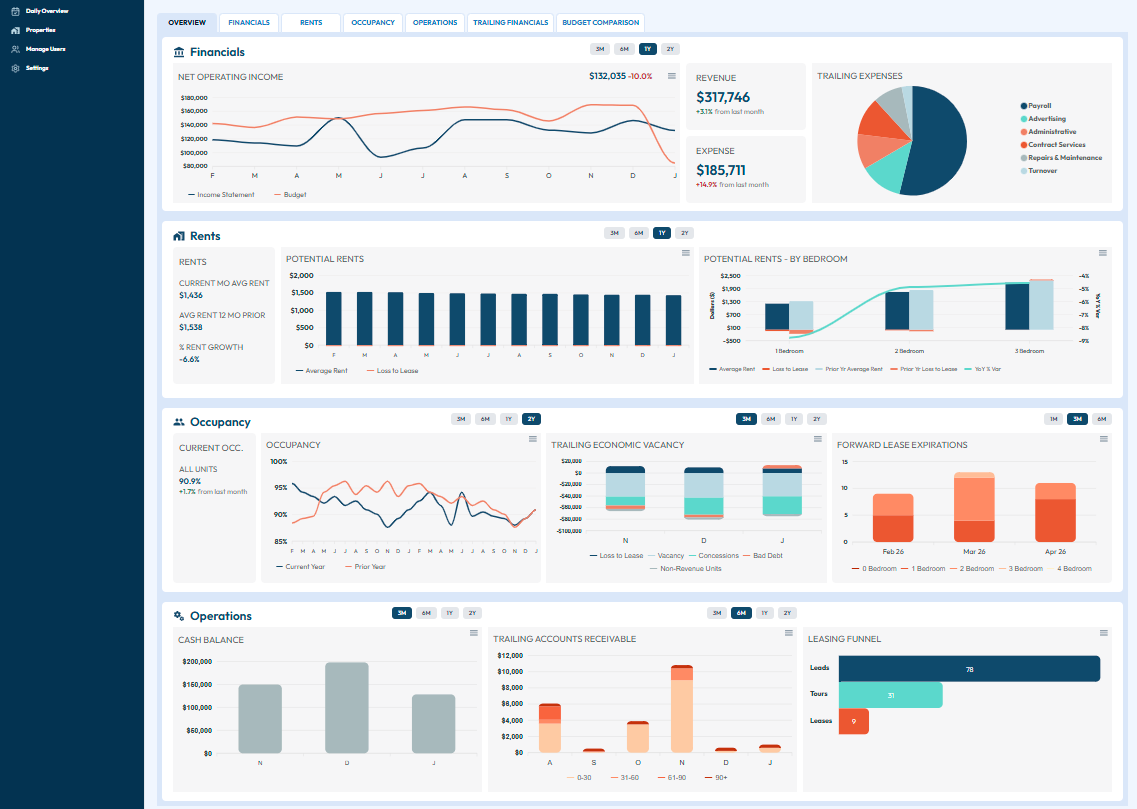Set Lease Expirations range to 6M
1137x809 pixels.
pos(1101,419)
